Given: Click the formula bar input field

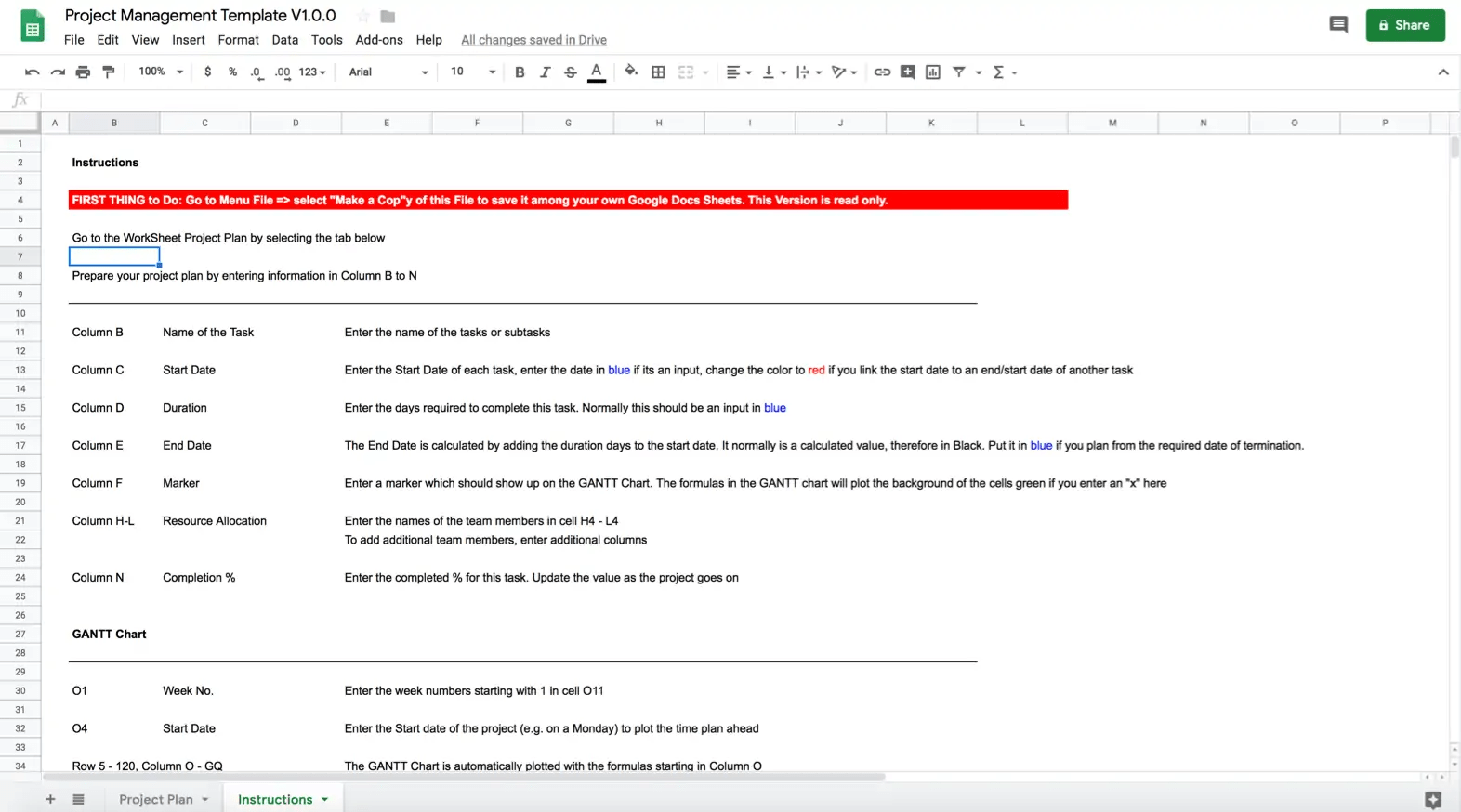Looking at the screenshot, I should [x=744, y=100].
